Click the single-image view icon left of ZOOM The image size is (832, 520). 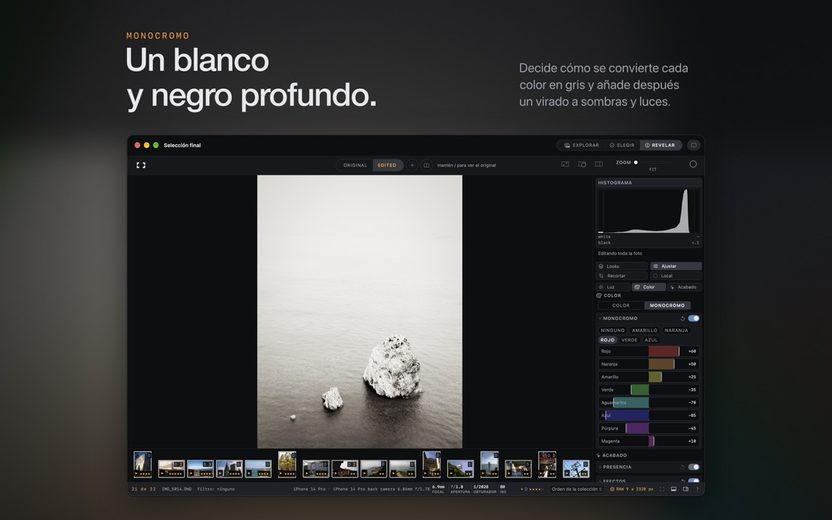pyautogui.click(x=565, y=164)
